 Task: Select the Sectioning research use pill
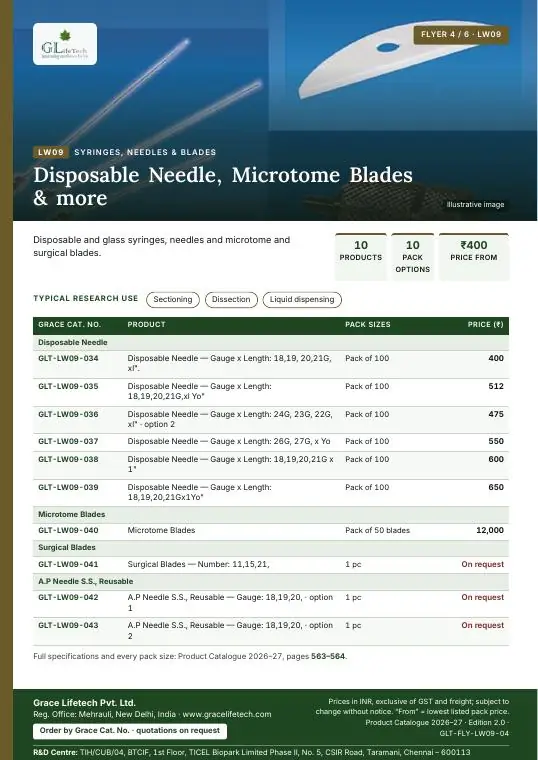point(173,300)
